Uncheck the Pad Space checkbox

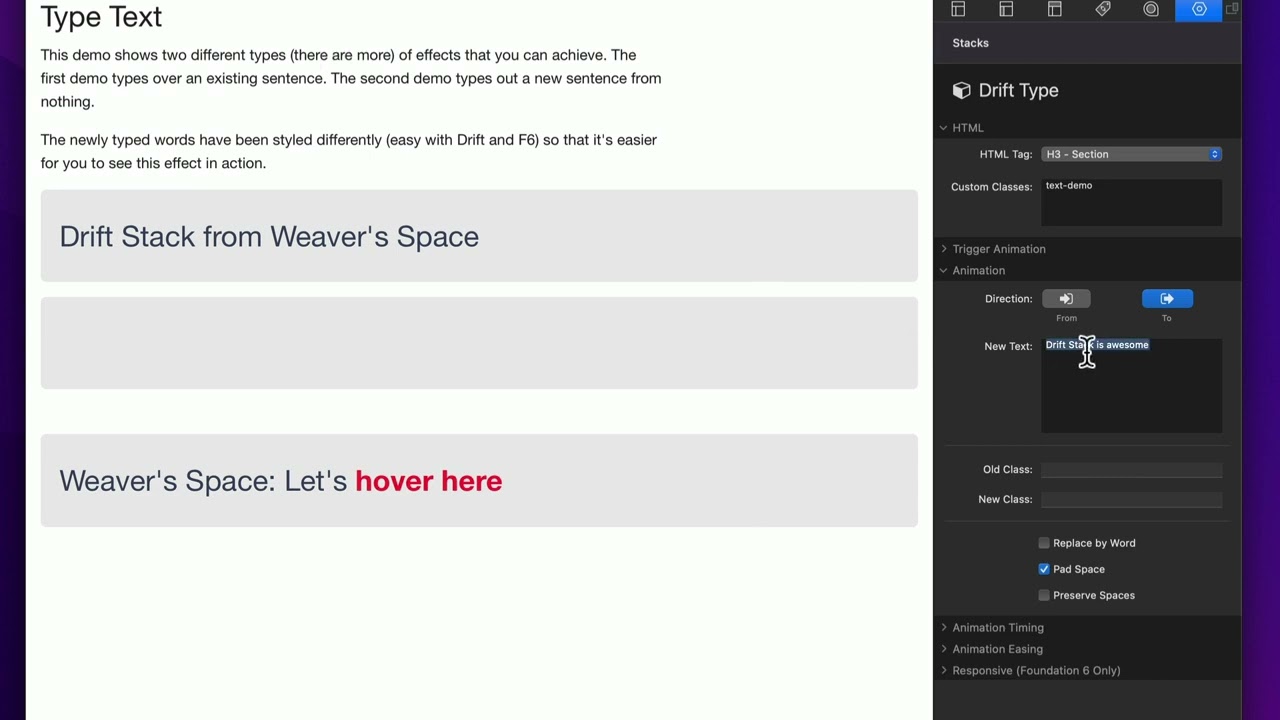pos(1044,569)
